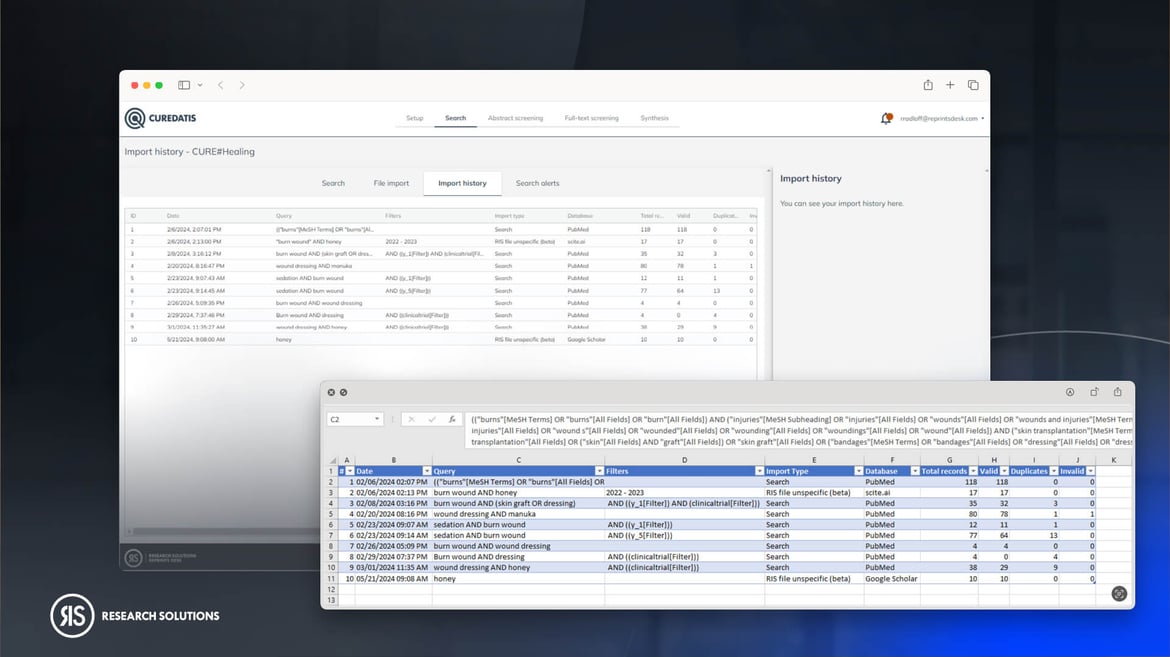The image size is (1170, 657).
Task: Click the formula confirm checkmark icon
Action: click(x=432, y=420)
